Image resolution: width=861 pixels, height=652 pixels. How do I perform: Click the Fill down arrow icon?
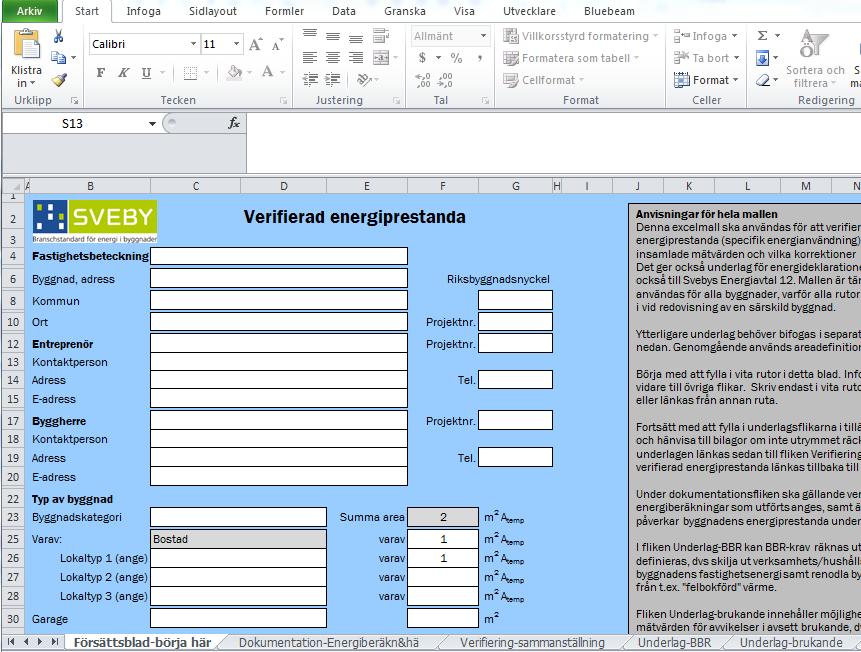[763, 58]
